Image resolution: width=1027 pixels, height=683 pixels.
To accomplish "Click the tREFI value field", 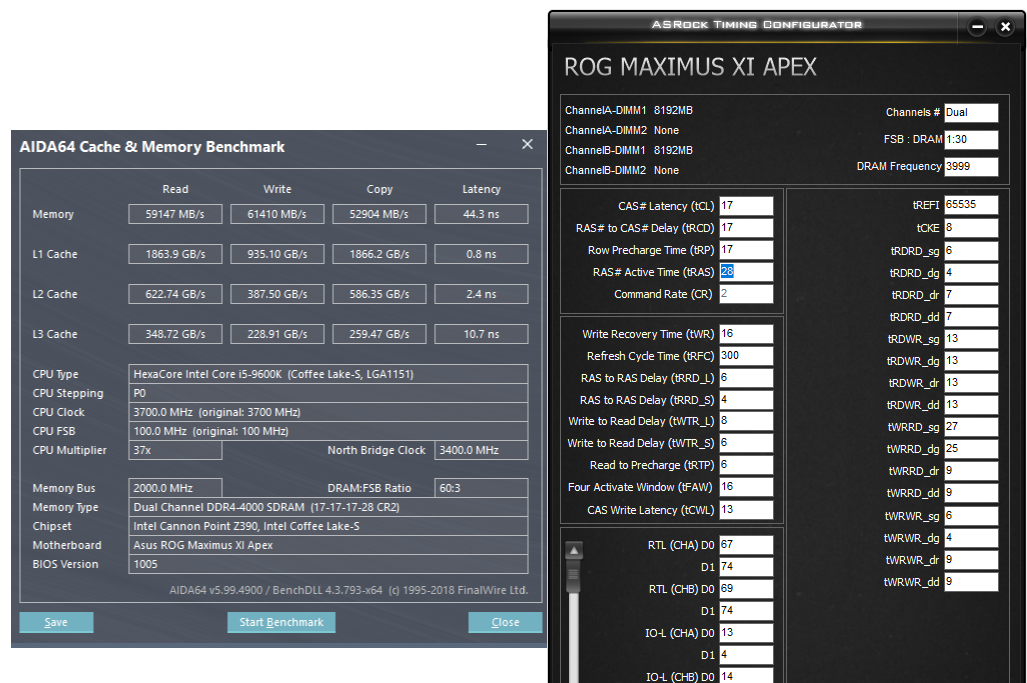I will 971,205.
